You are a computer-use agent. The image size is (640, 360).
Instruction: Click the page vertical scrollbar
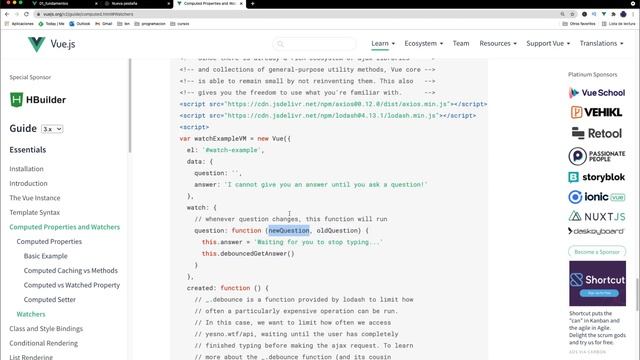tap(638, 296)
